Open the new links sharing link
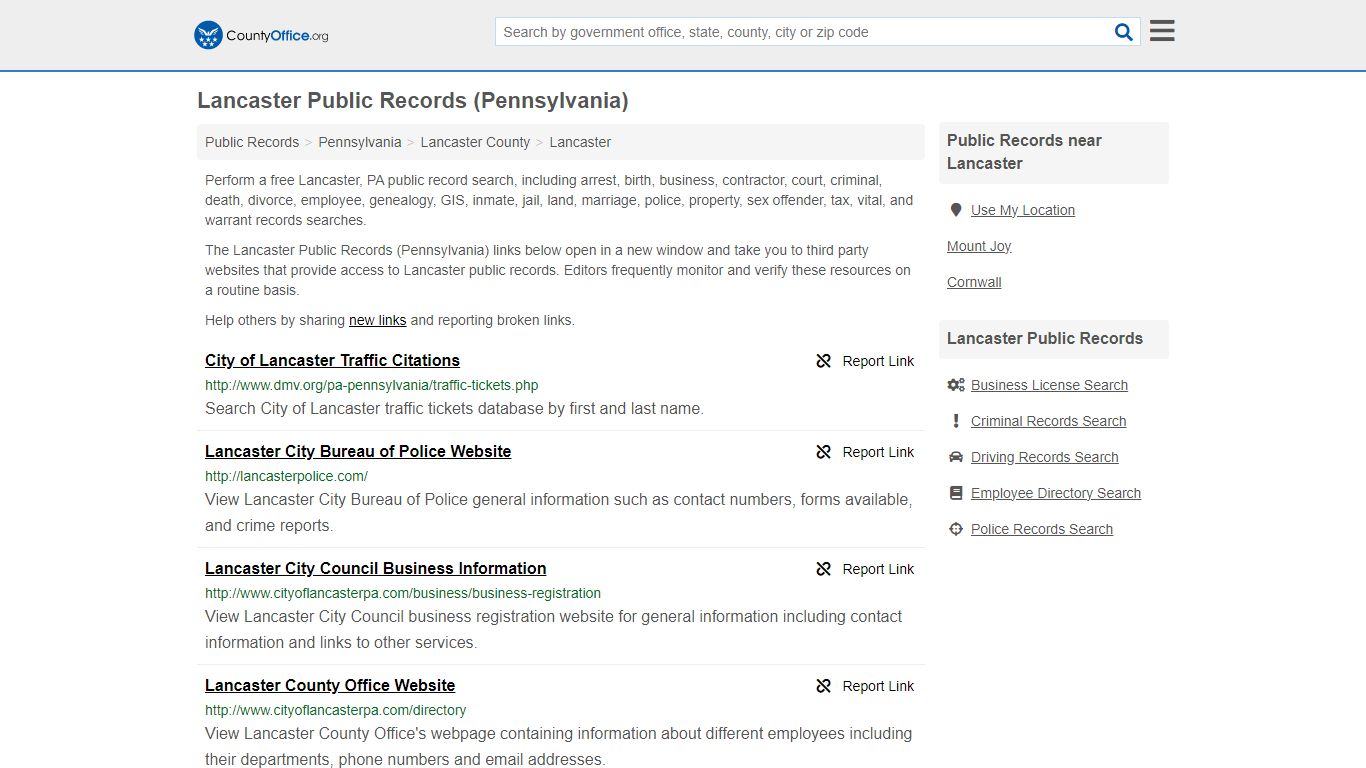 pyautogui.click(x=377, y=320)
